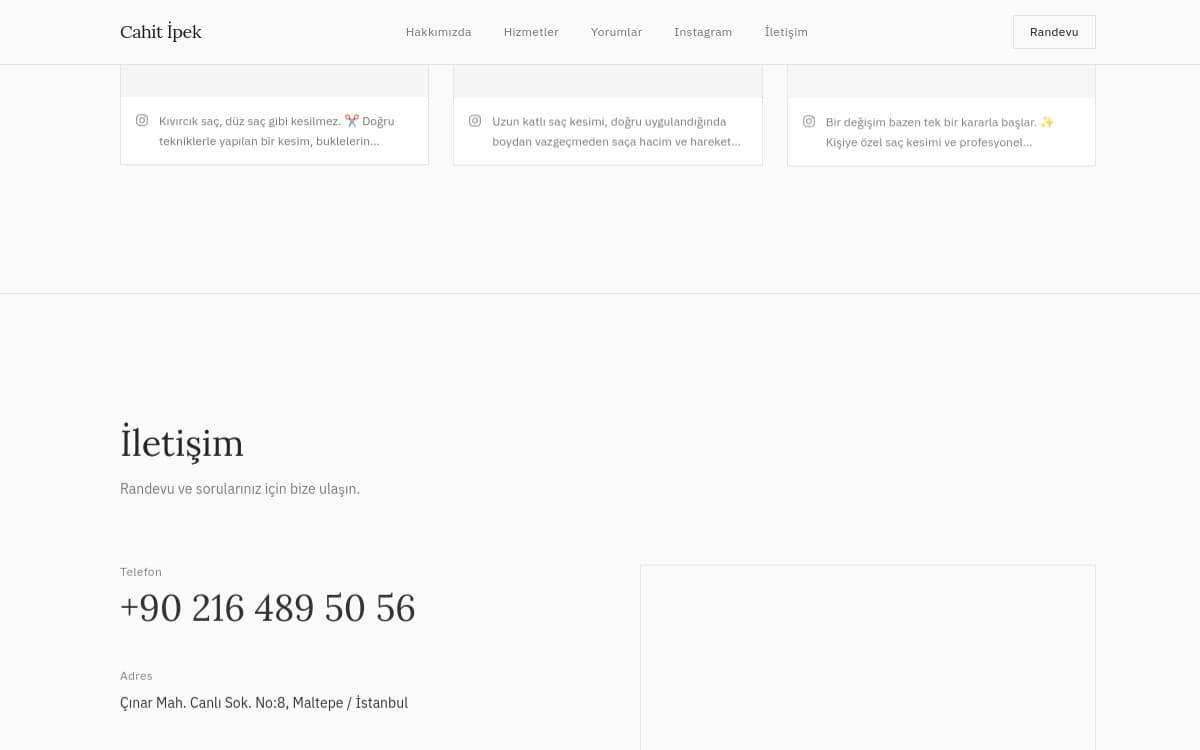Select İletişim in the top navigation
The height and width of the screenshot is (750, 1200).
pos(786,32)
